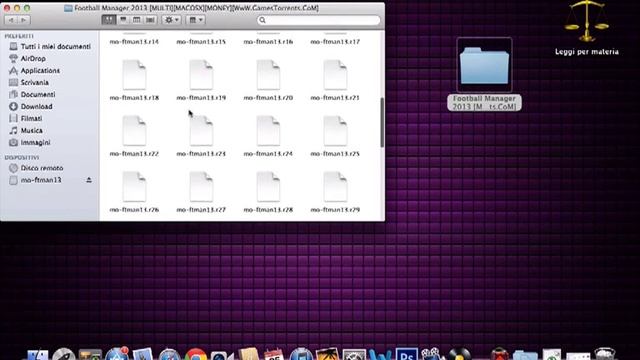Click Finder window title folder icon
This screenshot has height=360, width=640.
pyautogui.click(x=68, y=8)
